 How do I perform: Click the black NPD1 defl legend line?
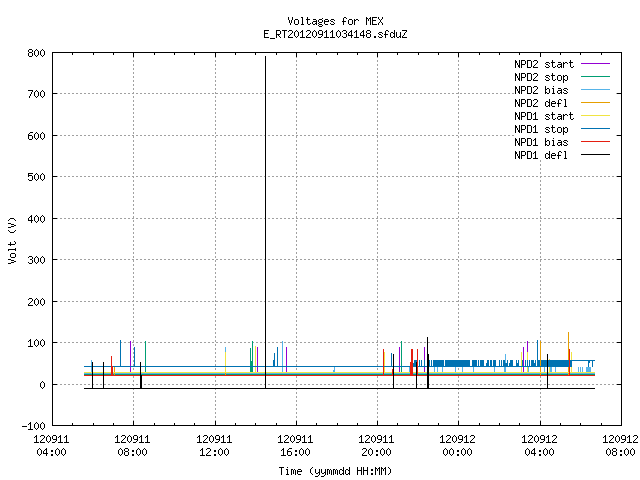(596, 155)
